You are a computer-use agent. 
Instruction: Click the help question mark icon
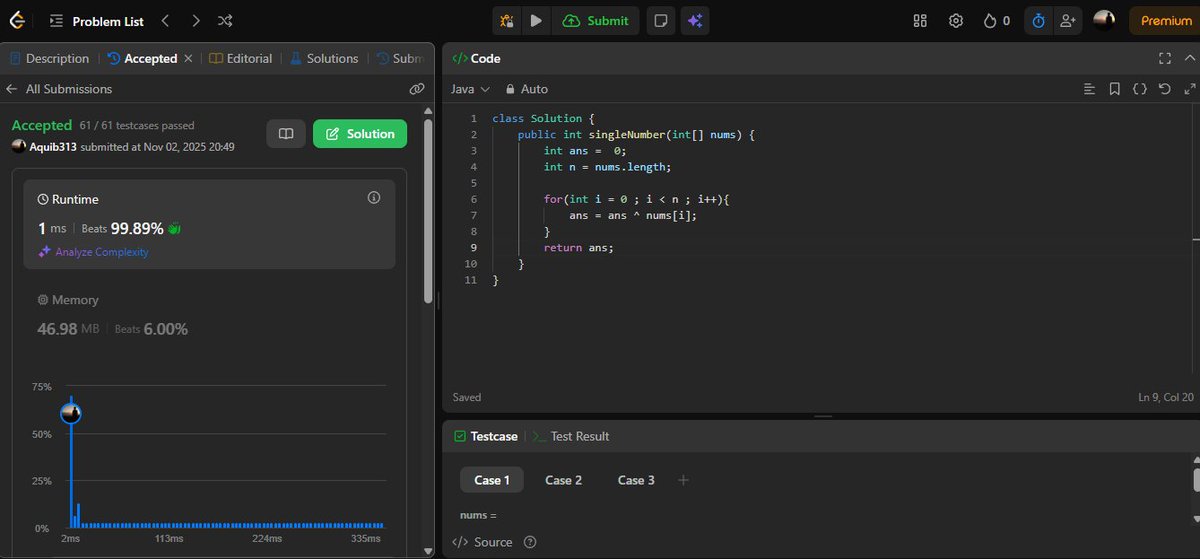(531, 542)
